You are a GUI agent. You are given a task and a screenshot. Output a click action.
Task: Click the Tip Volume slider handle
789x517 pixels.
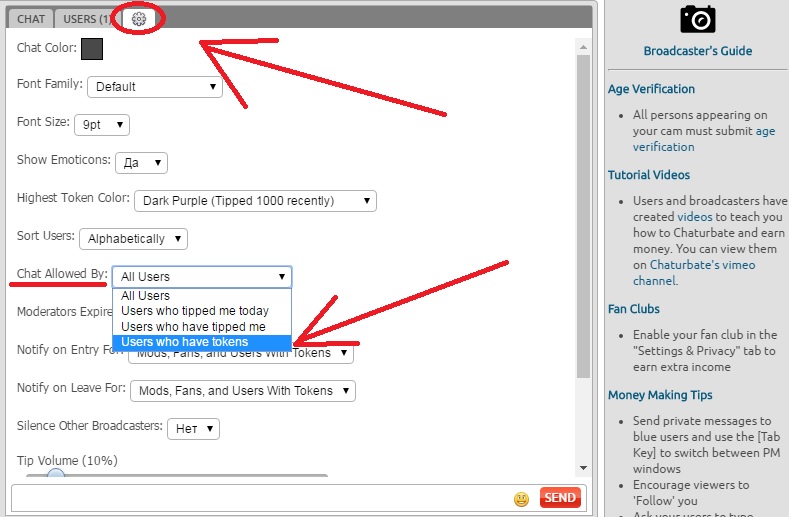click(x=57, y=476)
